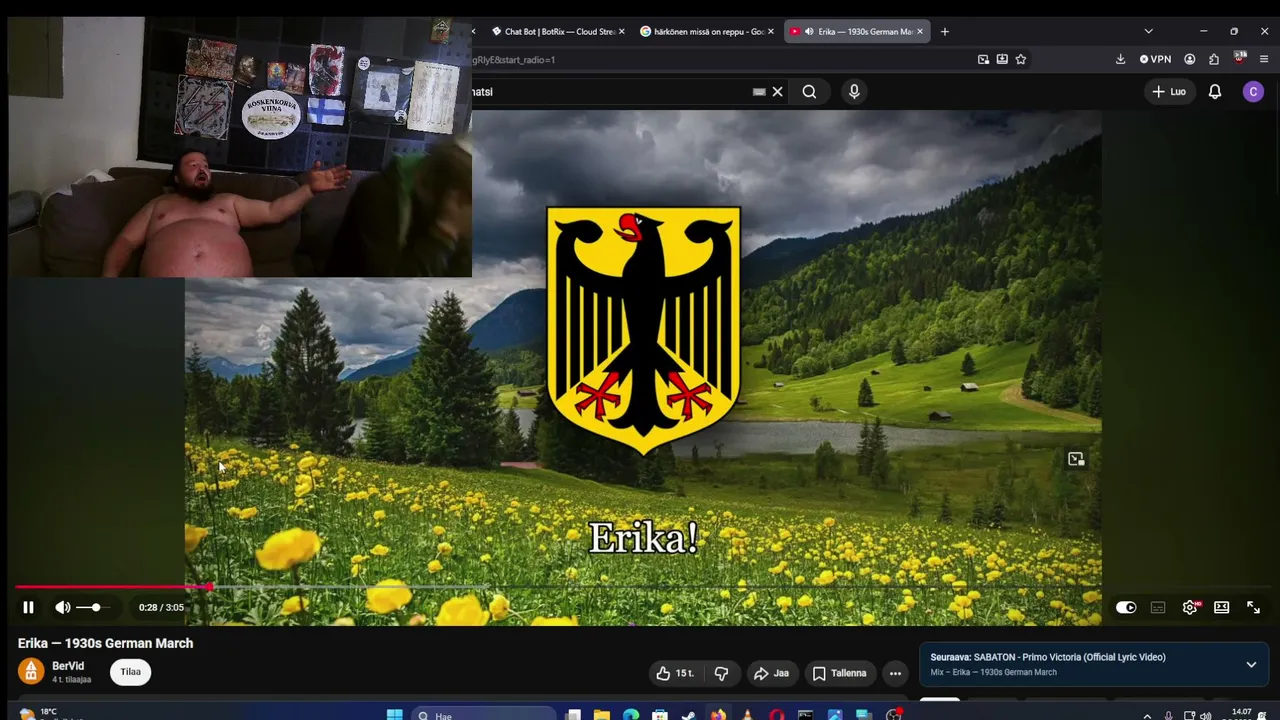This screenshot has height=720, width=1280.
Task: Open the VPN button
Action: [x=1155, y=60]
